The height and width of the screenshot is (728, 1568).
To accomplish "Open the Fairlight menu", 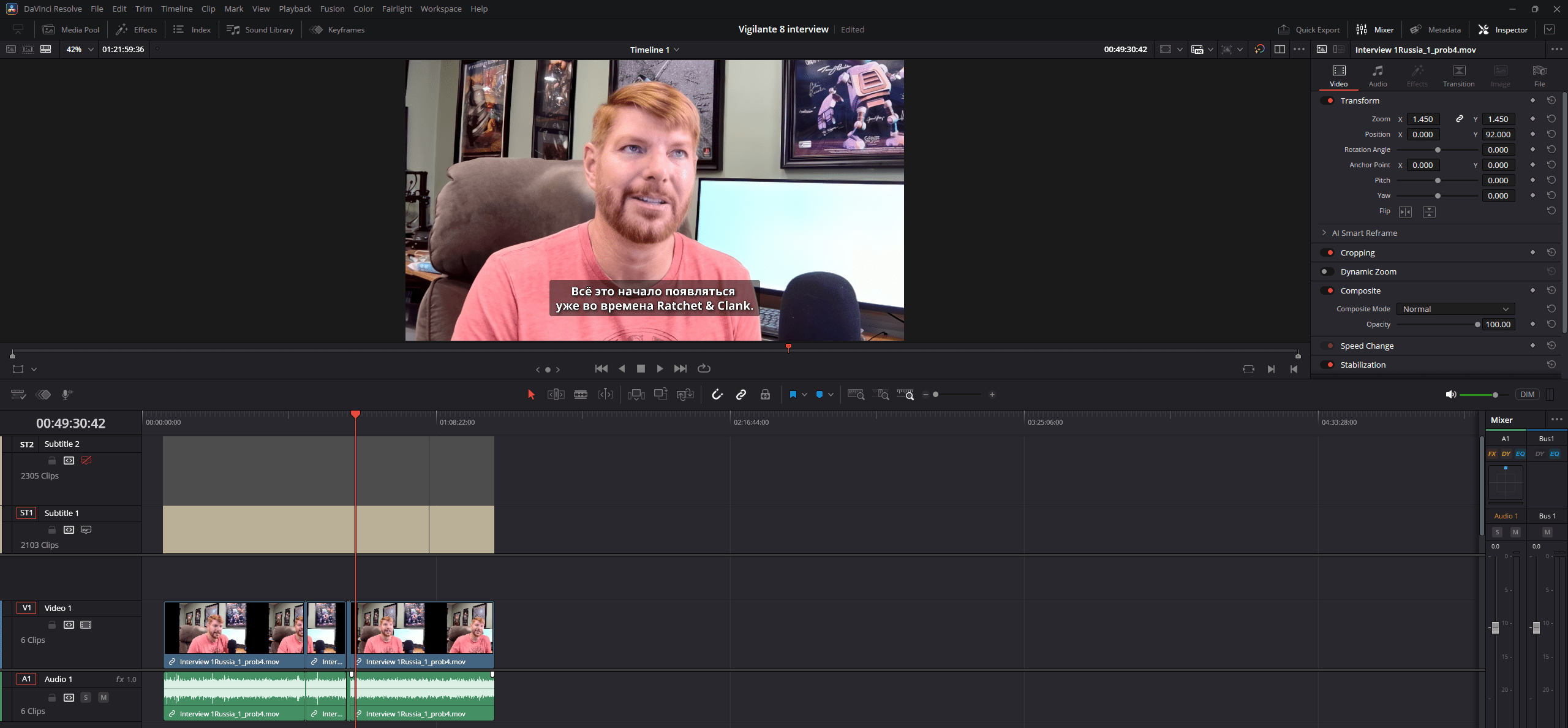I will click(397, 9).
